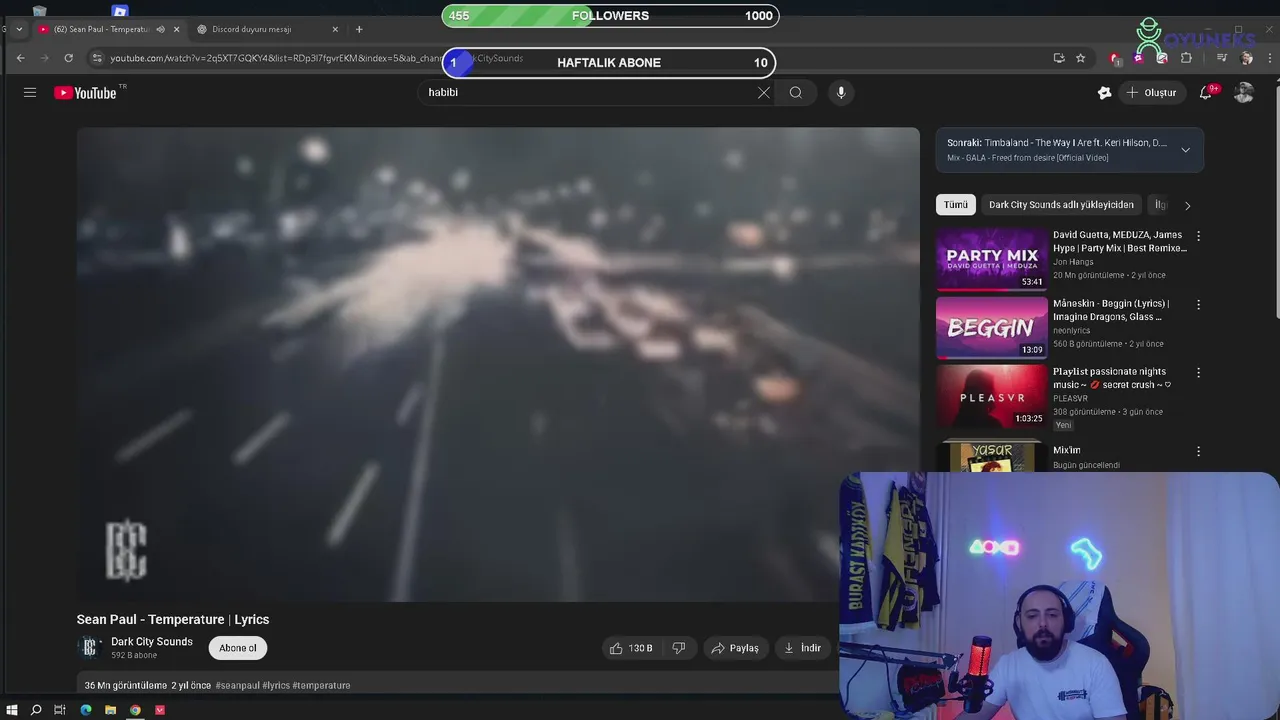Open the PLEASVR playlist thumbnail
The height and width of the screenshot is (720, 1280).
pyautogui.click(x=991, y=395)
